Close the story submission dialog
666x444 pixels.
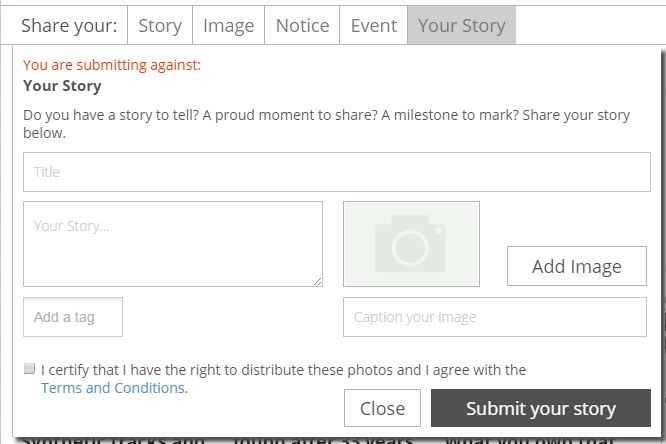(x=382, y=408)
